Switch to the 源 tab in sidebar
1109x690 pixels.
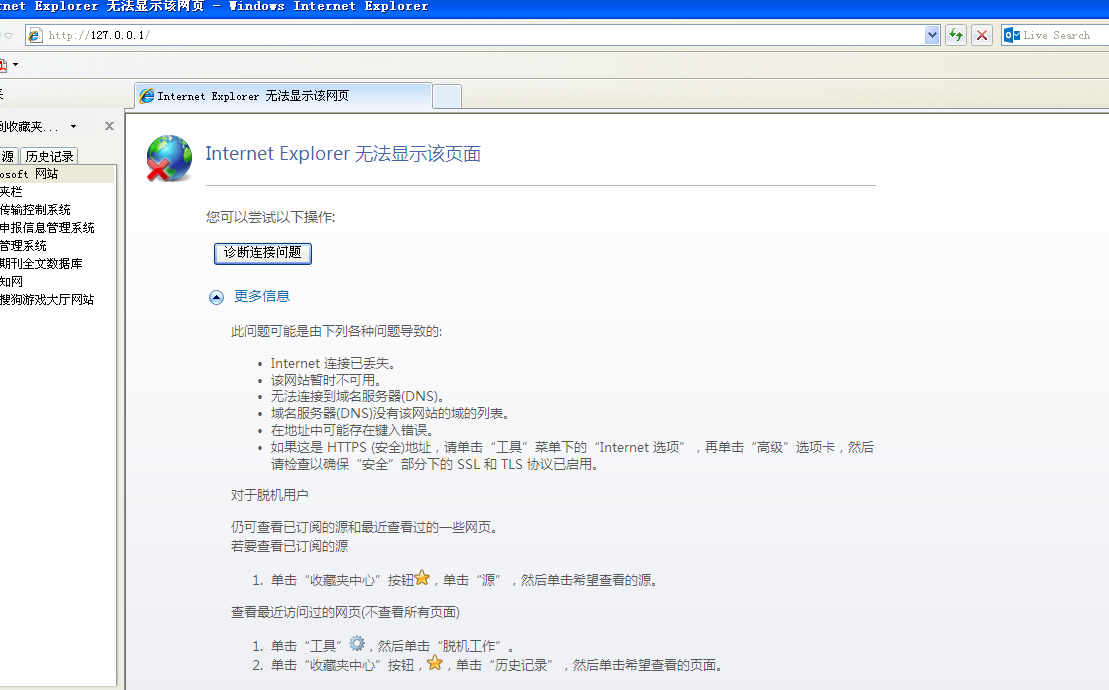point(8,156)
